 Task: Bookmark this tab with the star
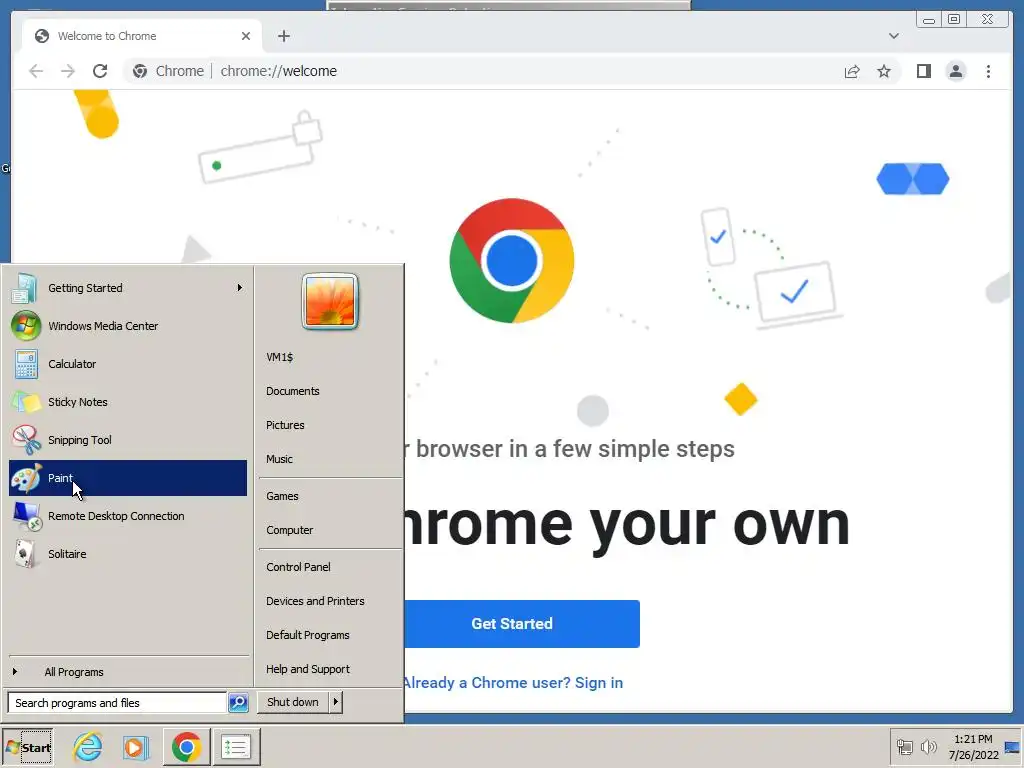click(884, 71)
